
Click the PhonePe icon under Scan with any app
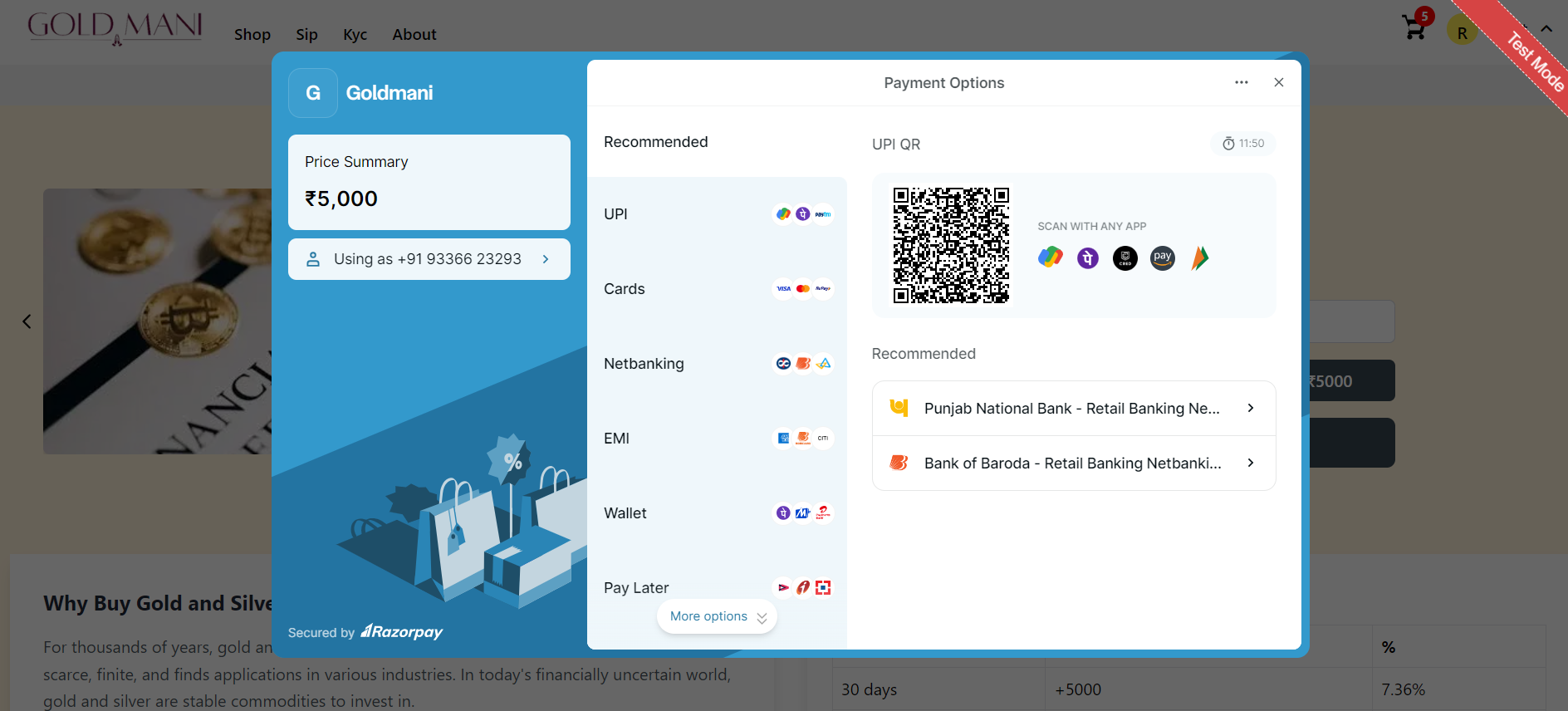pyautogui.click(x=1088, y=258)
